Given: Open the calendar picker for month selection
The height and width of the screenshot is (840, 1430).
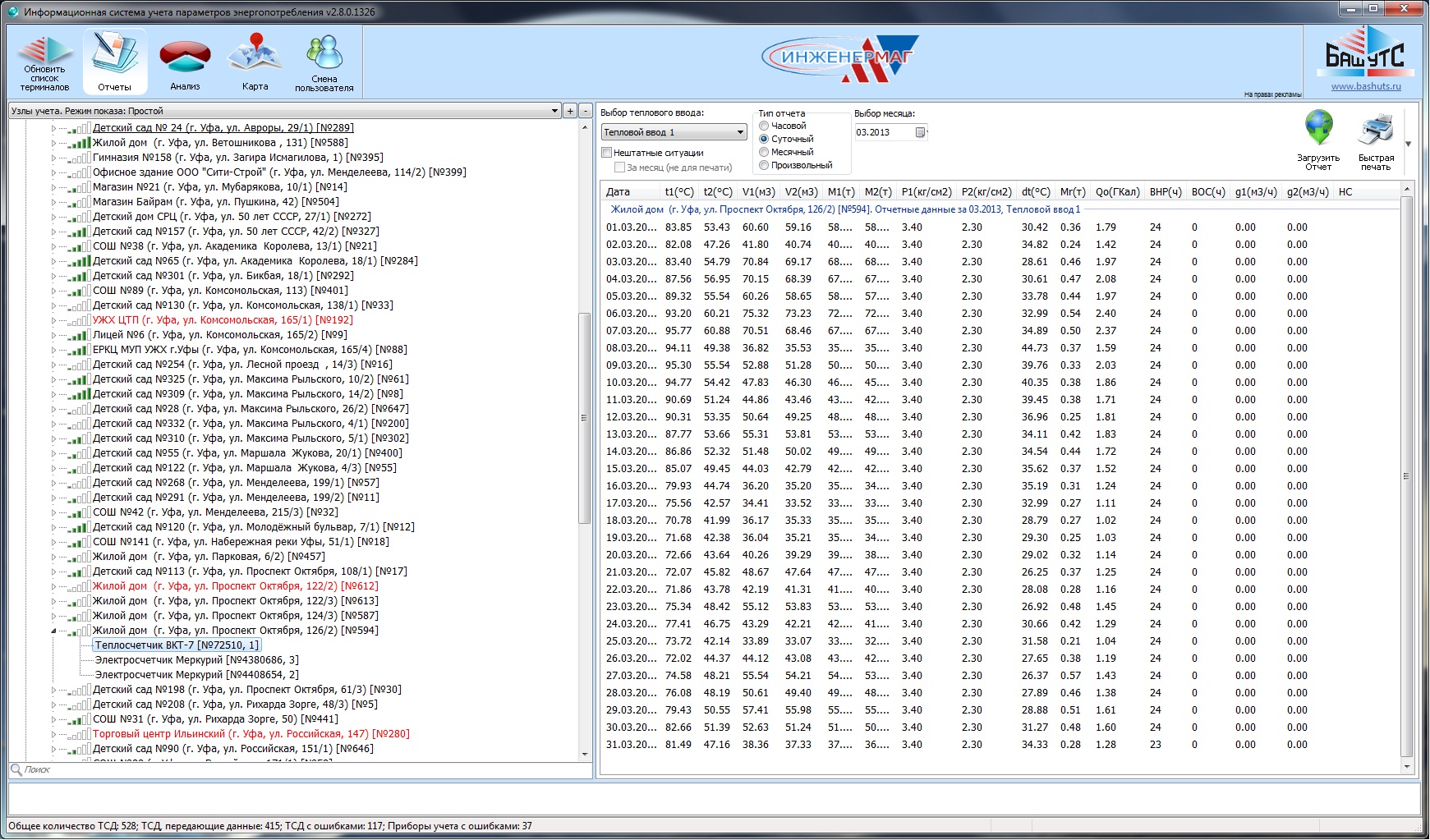Looking at the screenshot, I should coord(921,132).
